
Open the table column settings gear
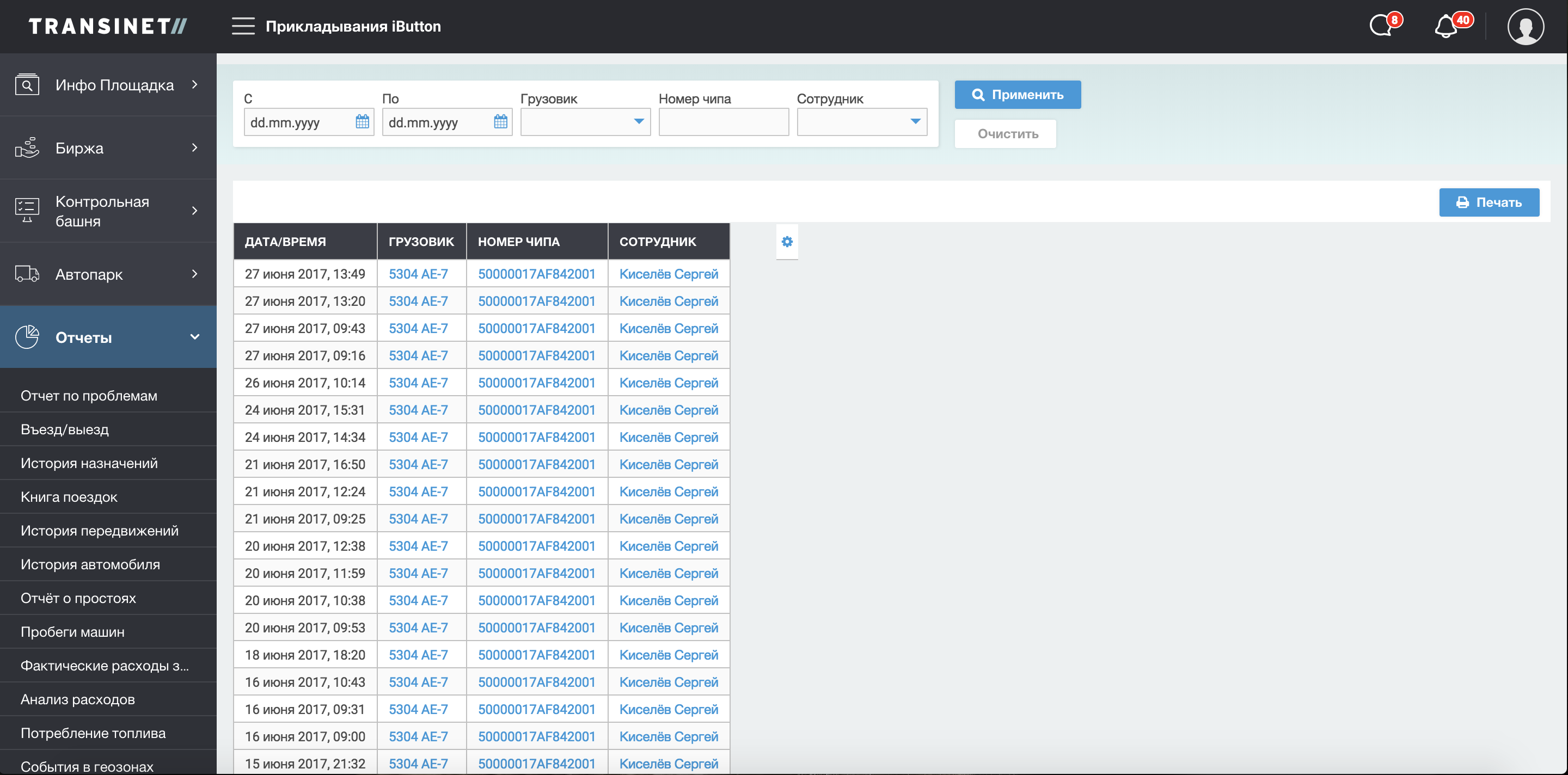(x=787, y=242)
